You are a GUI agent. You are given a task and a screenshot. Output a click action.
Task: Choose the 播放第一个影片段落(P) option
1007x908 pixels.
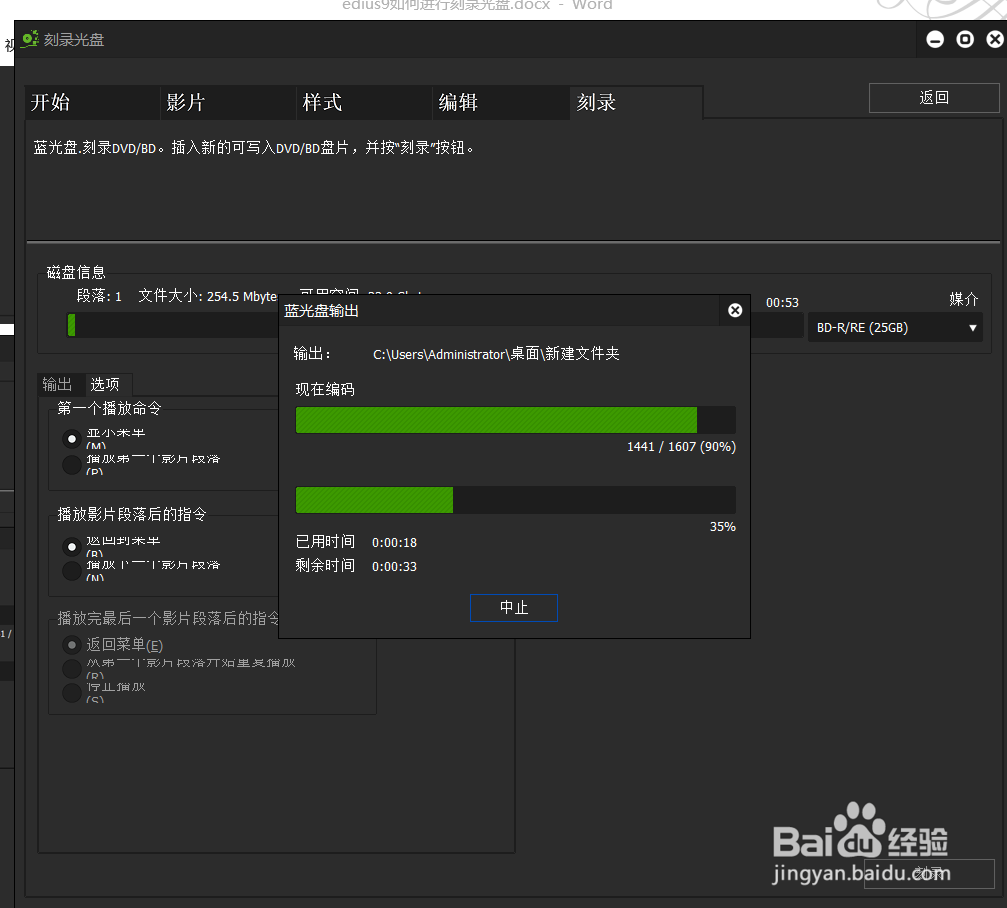click(x=71, y=464)
